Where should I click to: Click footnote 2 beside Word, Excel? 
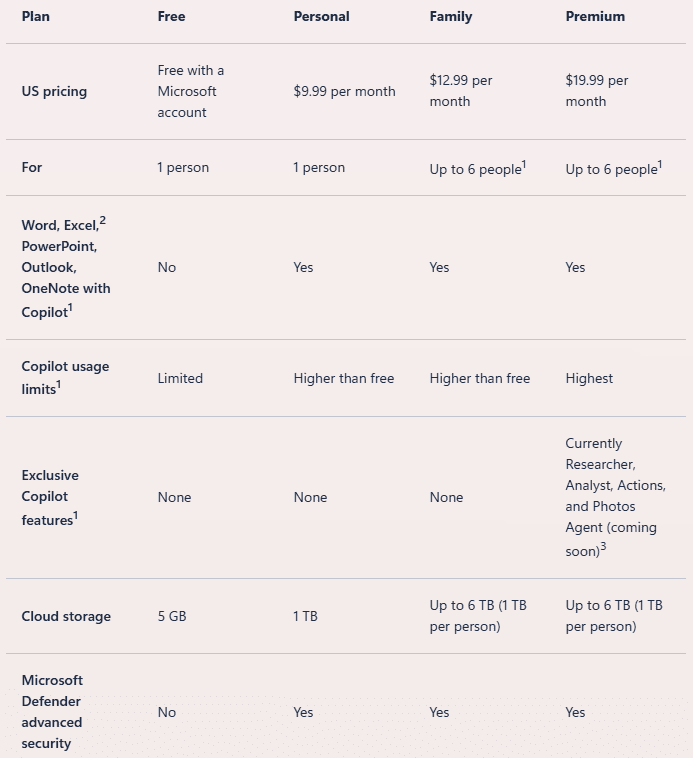(x=103, y=221)
